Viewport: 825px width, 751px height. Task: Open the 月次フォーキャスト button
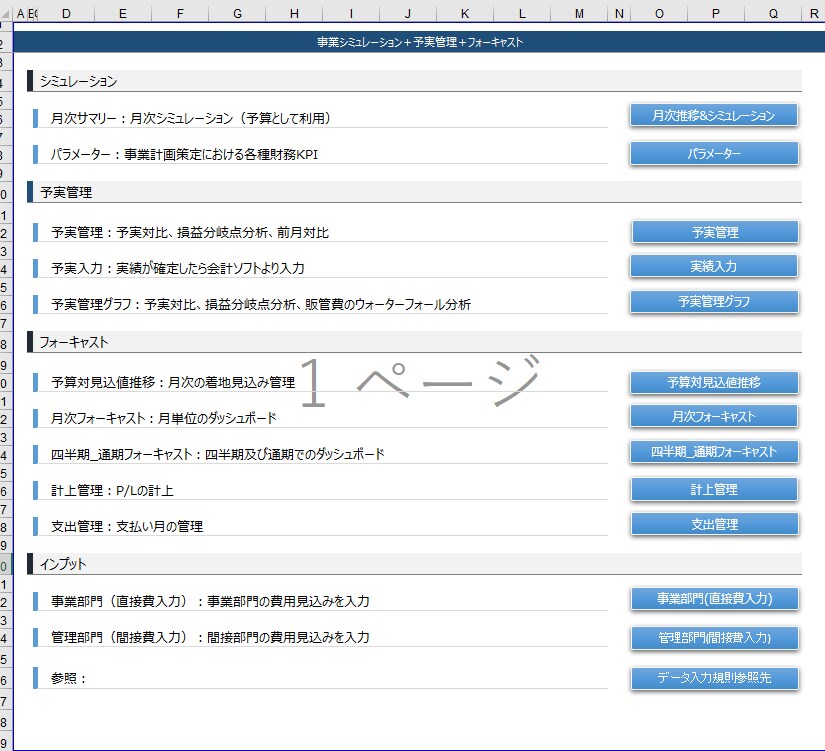(713, 417)
